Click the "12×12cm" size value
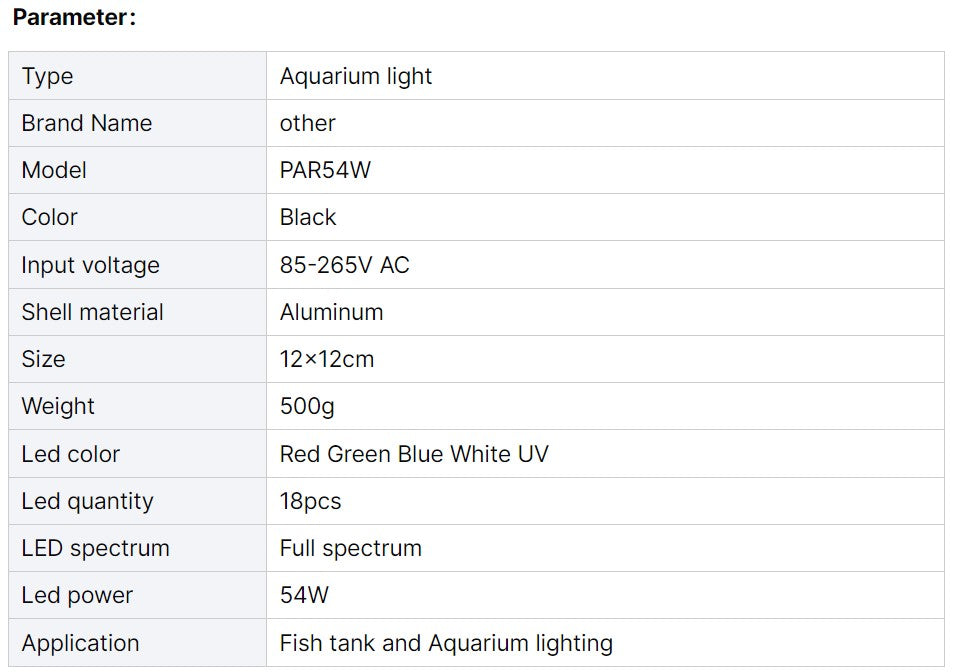Screen dimensions: 960x672 click(327, 359)
